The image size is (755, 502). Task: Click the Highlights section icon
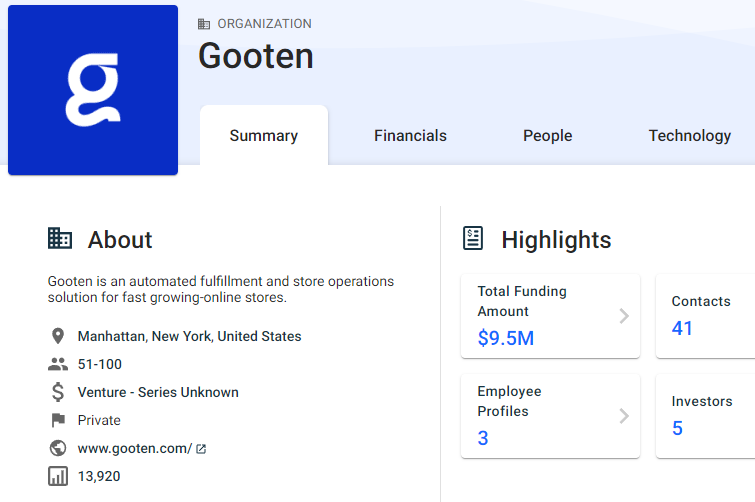pos(473,238)
